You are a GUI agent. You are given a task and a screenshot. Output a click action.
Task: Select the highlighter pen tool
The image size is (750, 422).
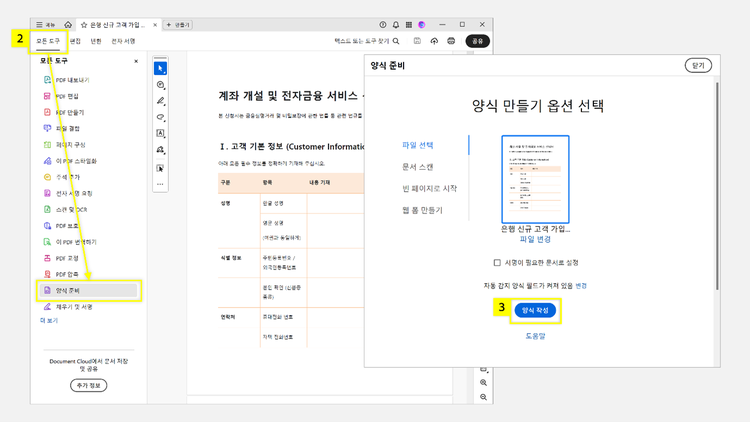160,101
